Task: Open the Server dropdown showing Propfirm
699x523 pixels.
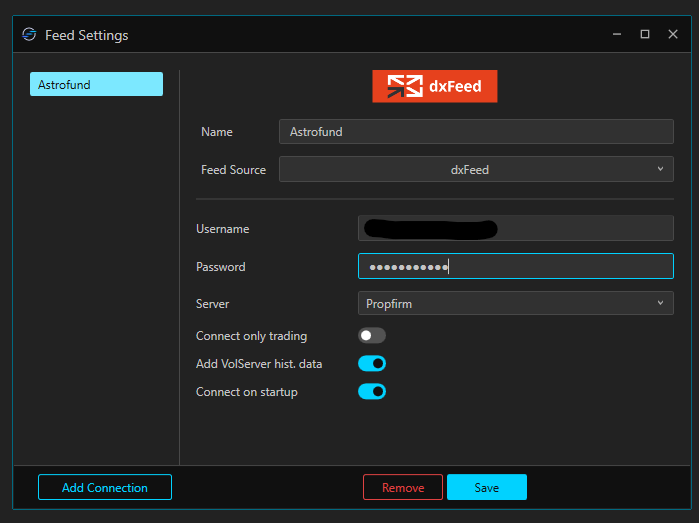Action: pyautogui.click(x=515, y=303)
